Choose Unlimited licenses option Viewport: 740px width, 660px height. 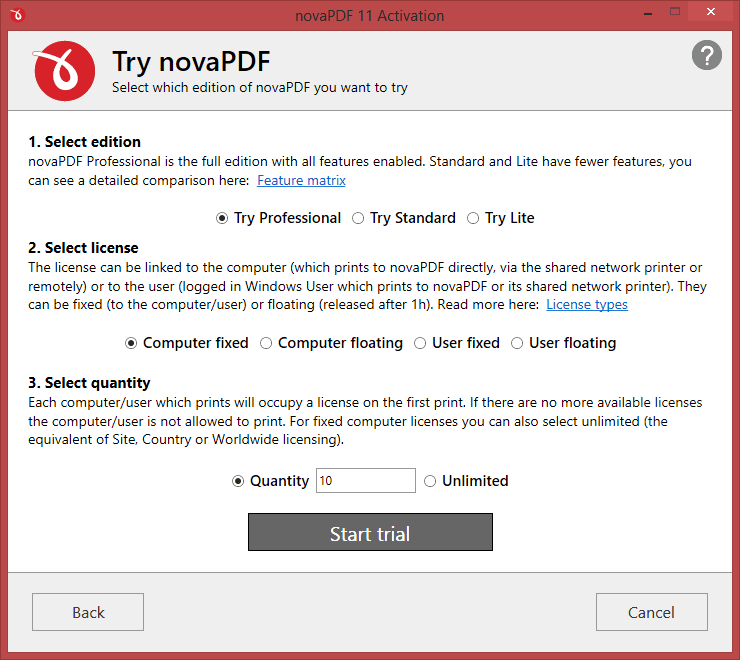(466, 481)
